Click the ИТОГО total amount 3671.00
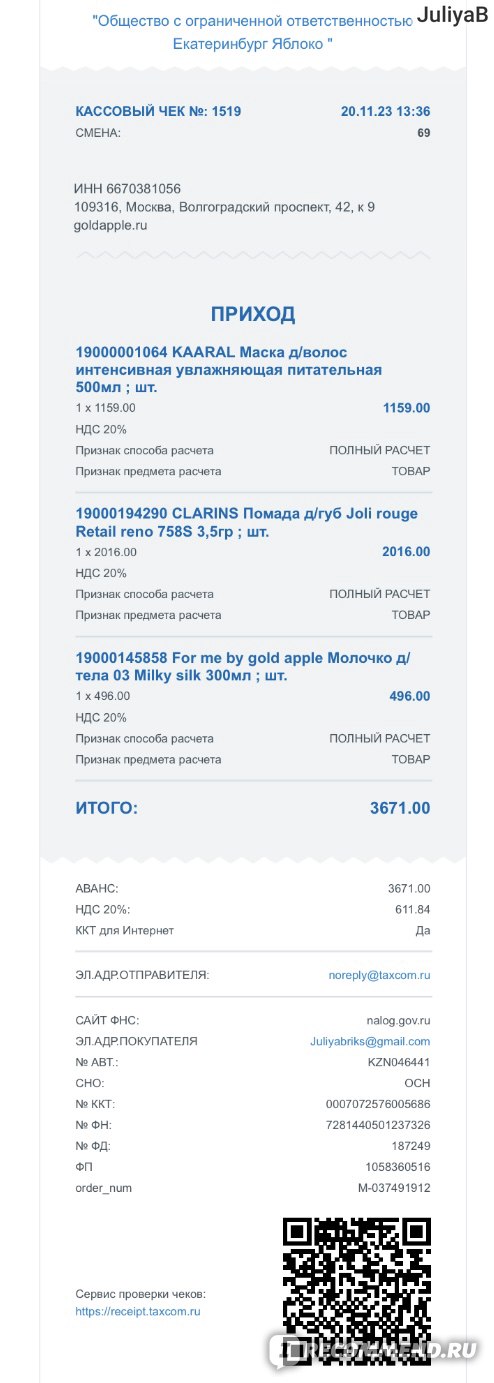Image resolution: width=494 pixels, height=1383 pixels. [x=400, y=808]
